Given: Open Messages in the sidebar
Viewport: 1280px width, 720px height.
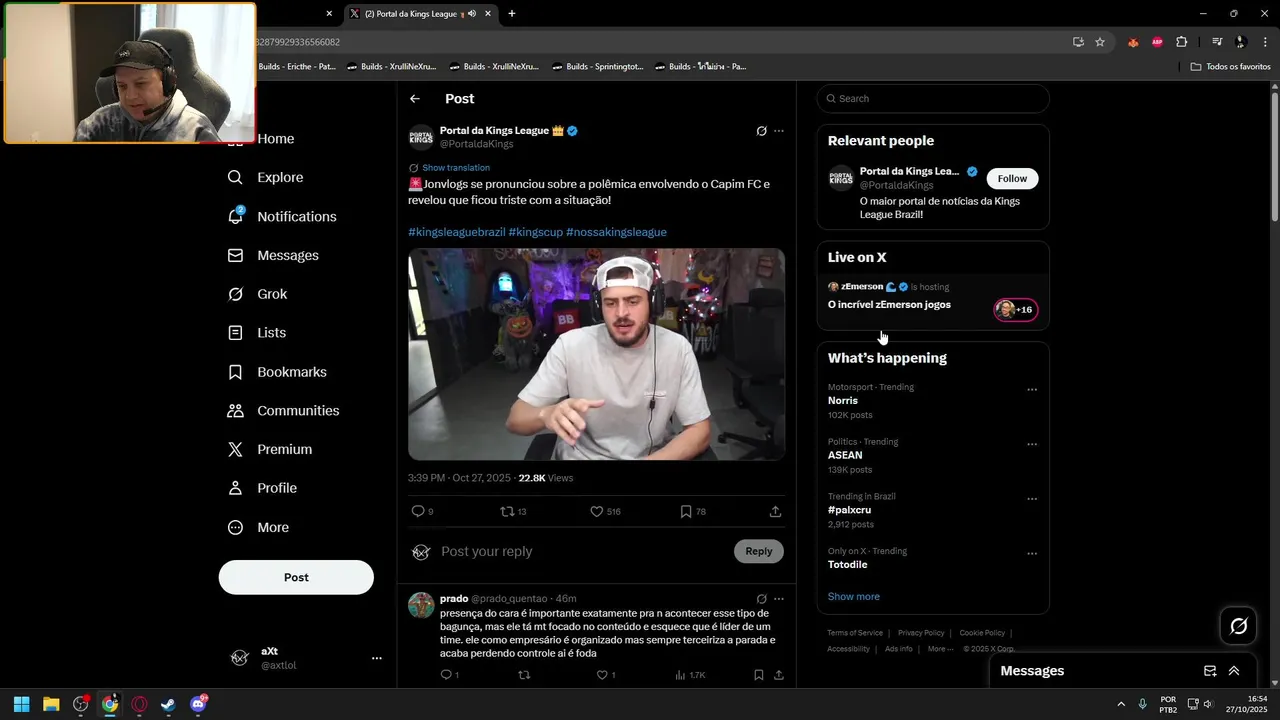Looking at the screenshot, I should pos(274,255).
